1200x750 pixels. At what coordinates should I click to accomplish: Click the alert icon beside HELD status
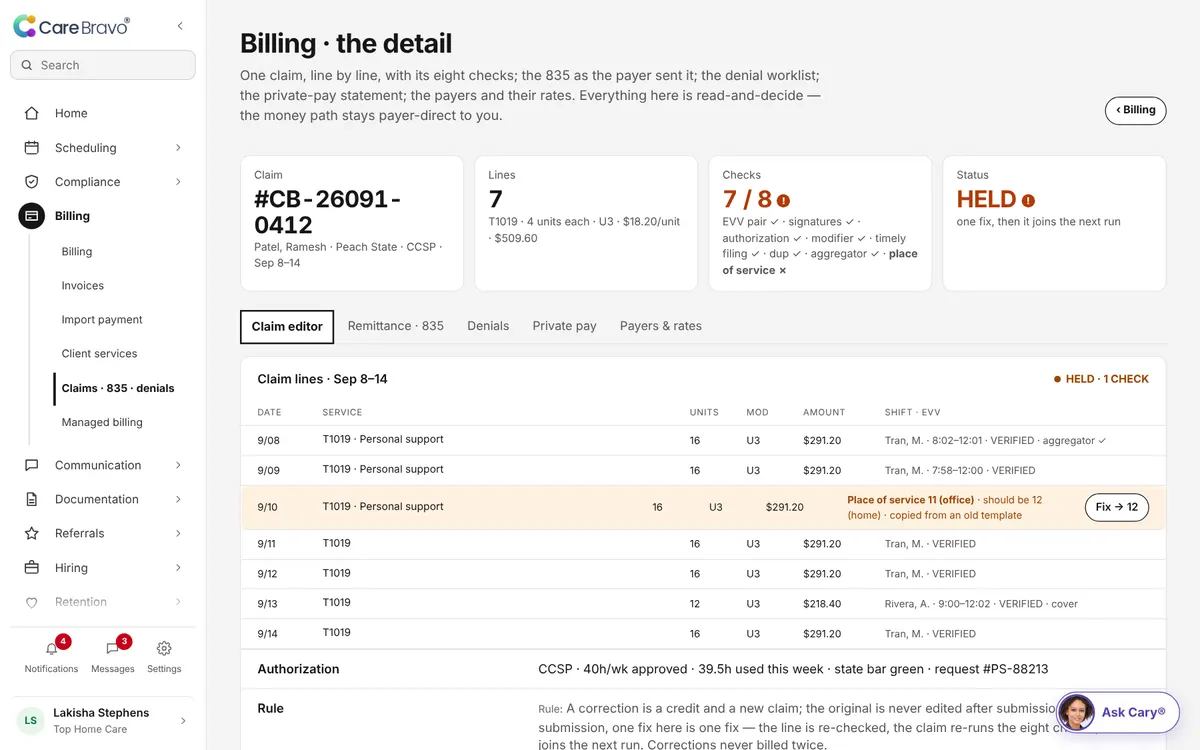(x=1028, y=200)
